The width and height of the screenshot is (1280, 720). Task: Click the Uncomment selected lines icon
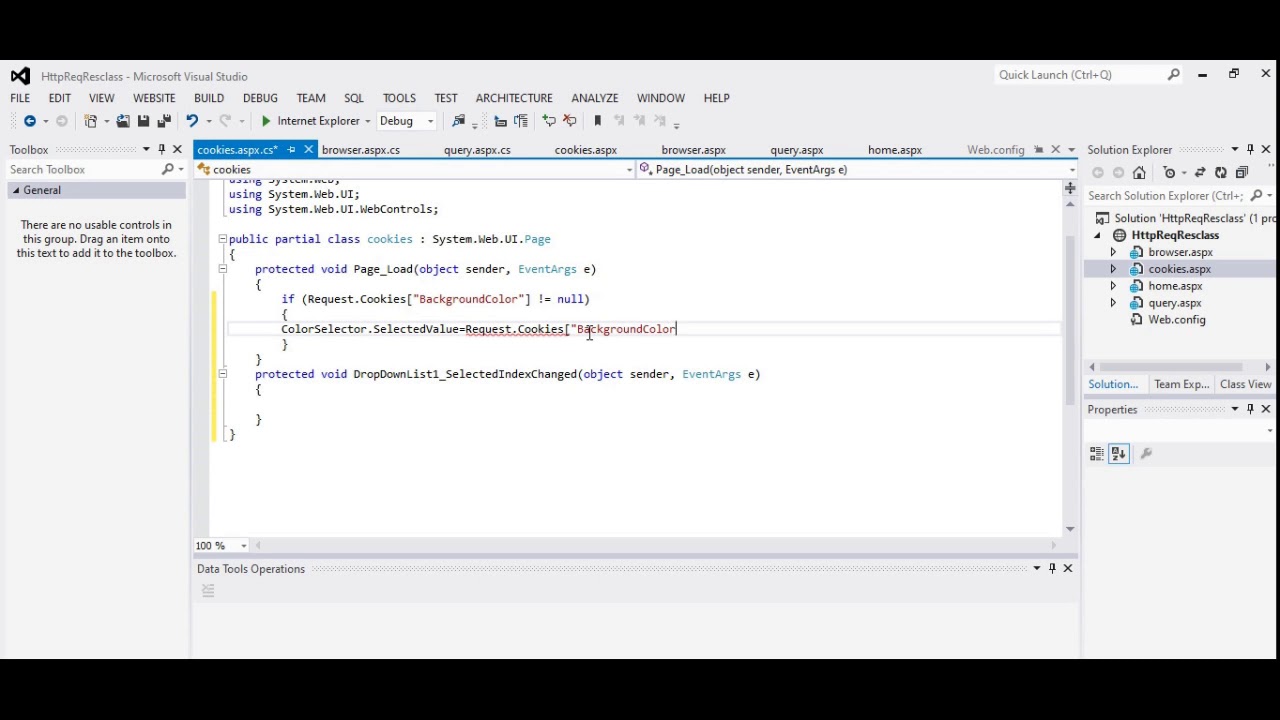click(570, 121)
